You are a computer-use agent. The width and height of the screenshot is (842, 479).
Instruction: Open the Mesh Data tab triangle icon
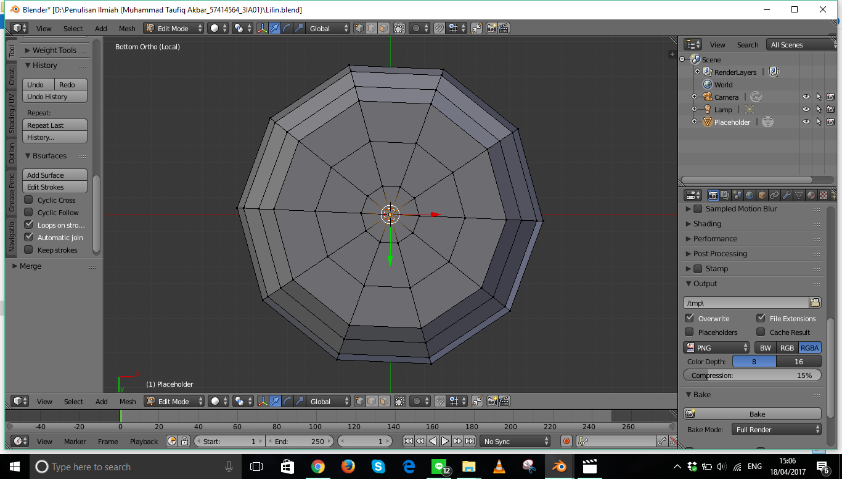(x=799, y=195)
